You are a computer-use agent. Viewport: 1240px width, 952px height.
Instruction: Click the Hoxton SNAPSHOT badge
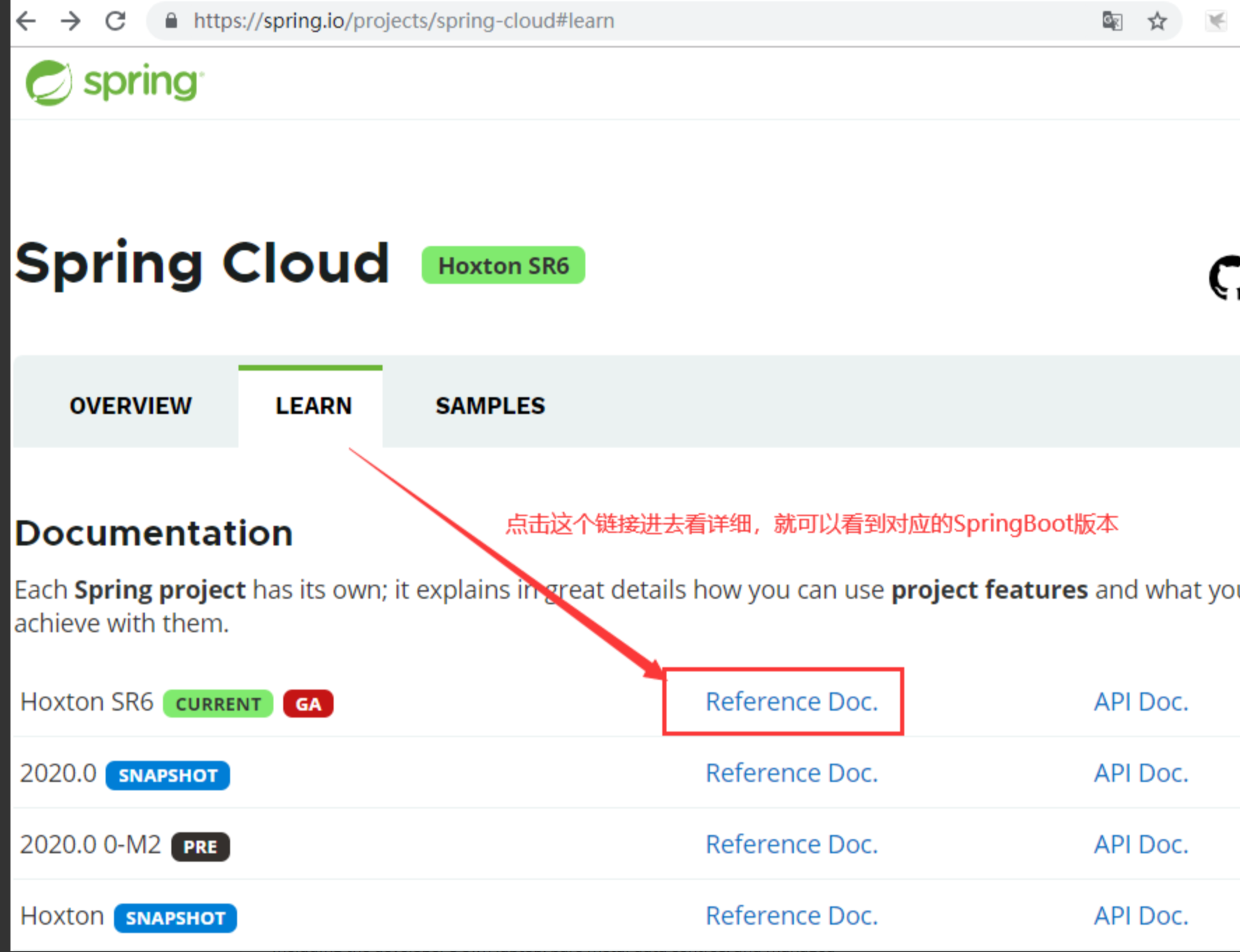pos(176,918)
